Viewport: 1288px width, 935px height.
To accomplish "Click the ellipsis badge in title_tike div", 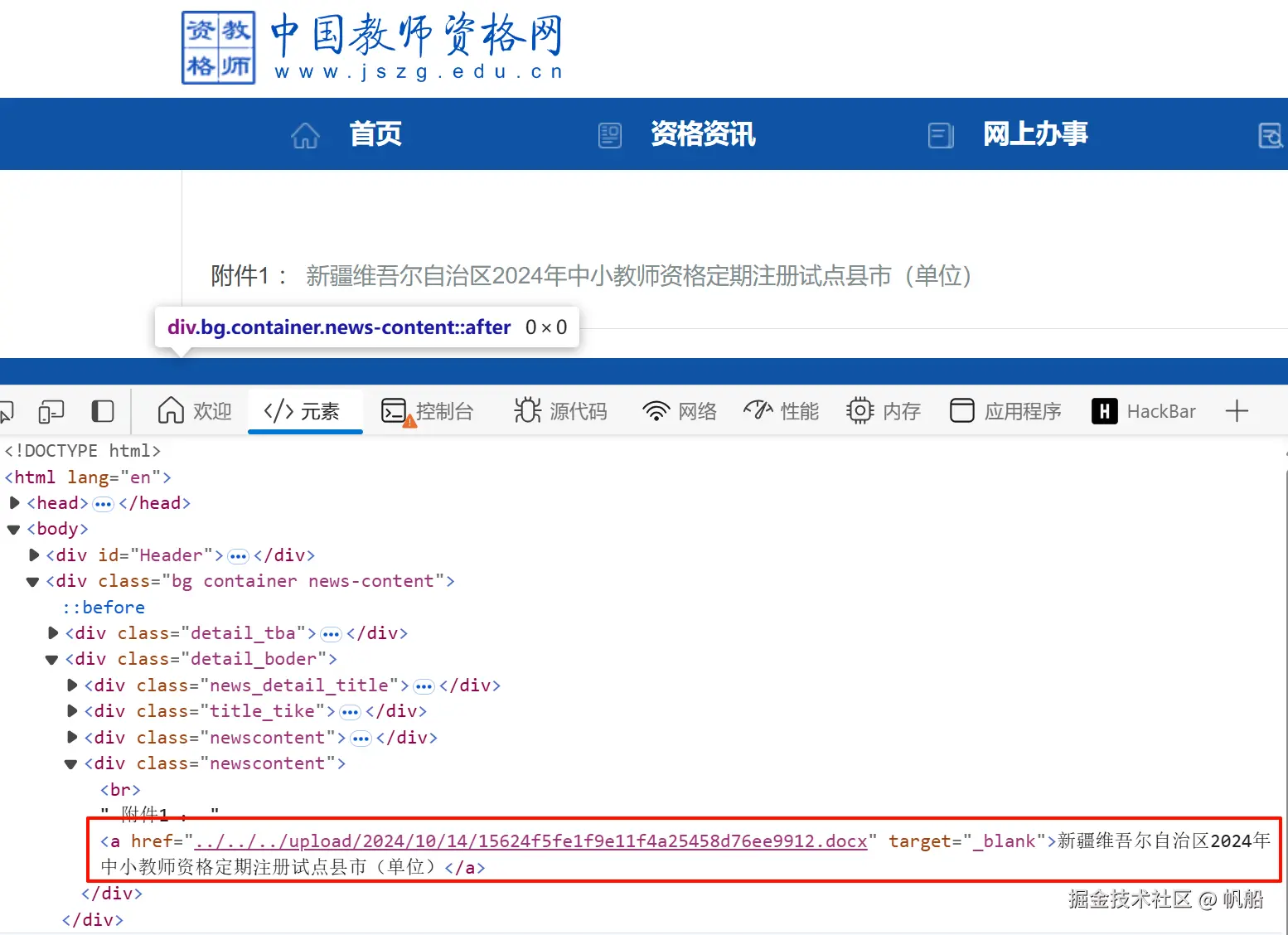I will pyautogui.click(x=351, y=712).
